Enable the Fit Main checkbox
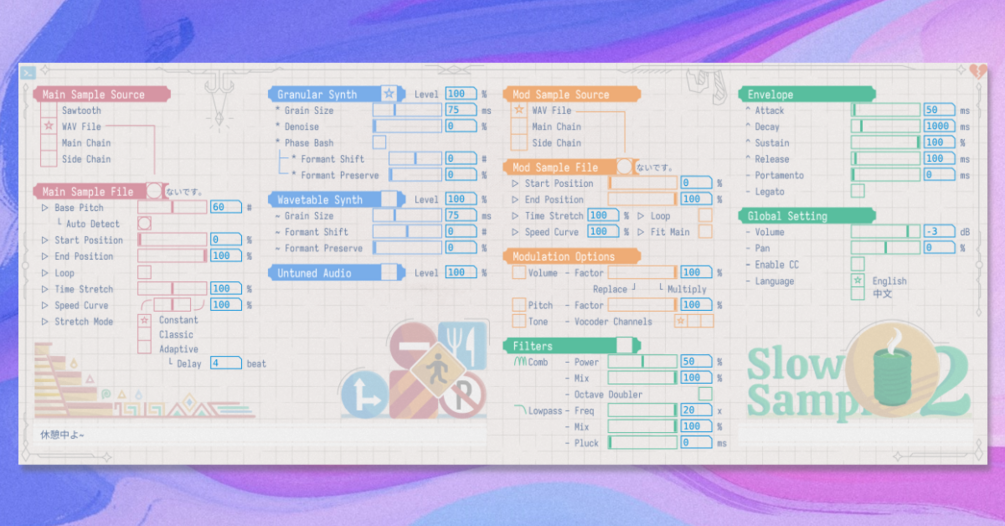 (705, 231)
